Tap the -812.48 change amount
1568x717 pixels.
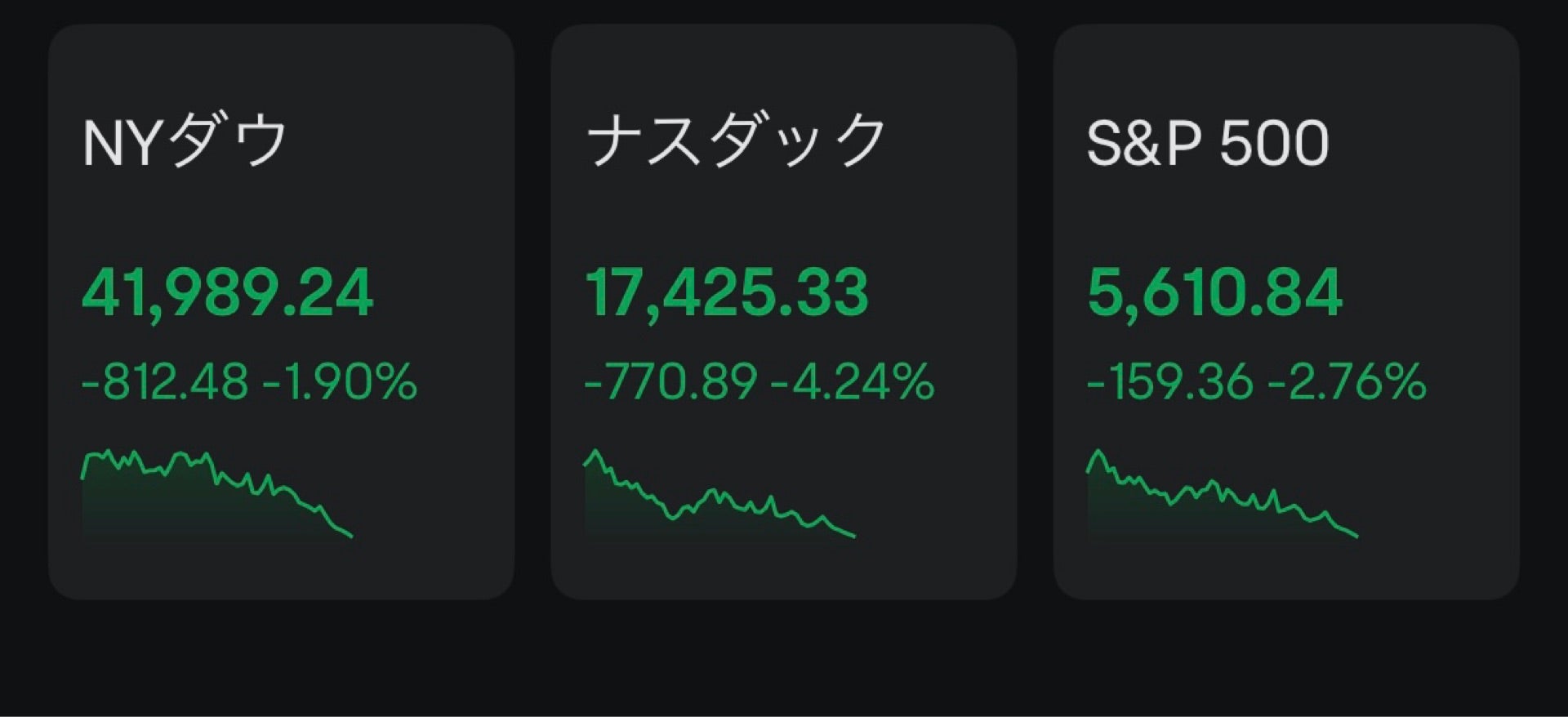coord(165,381)
